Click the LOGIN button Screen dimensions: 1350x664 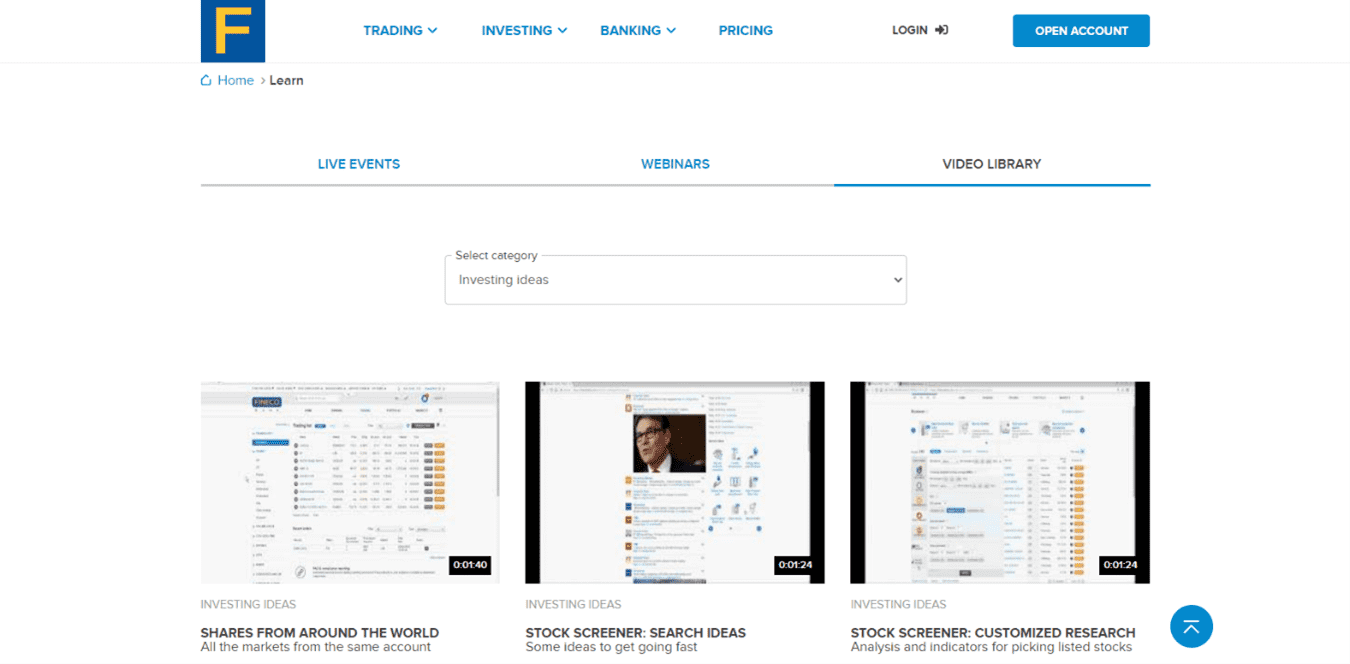pos(910,30)
